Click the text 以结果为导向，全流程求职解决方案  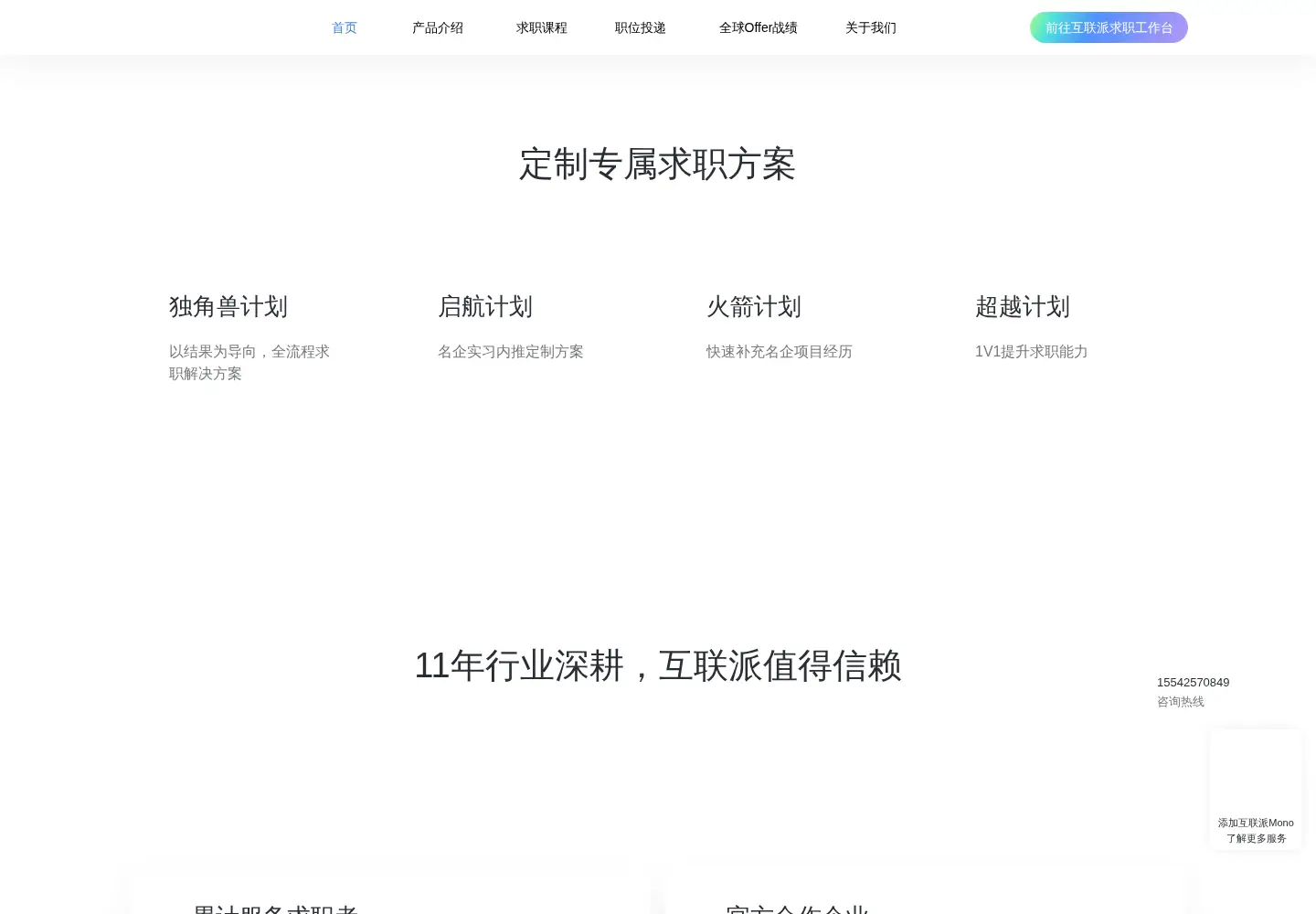click(x=249, y=362)
